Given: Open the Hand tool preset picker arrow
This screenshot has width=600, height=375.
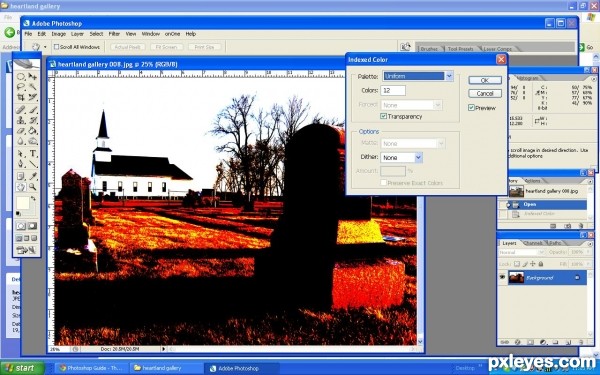Looking at the screenshot, I should point(45,47).
